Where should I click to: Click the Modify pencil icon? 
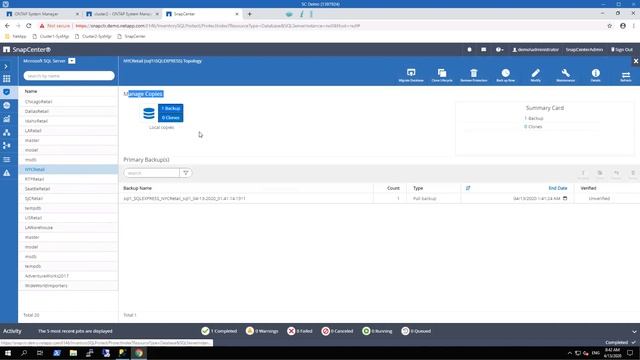click(536, 75)
